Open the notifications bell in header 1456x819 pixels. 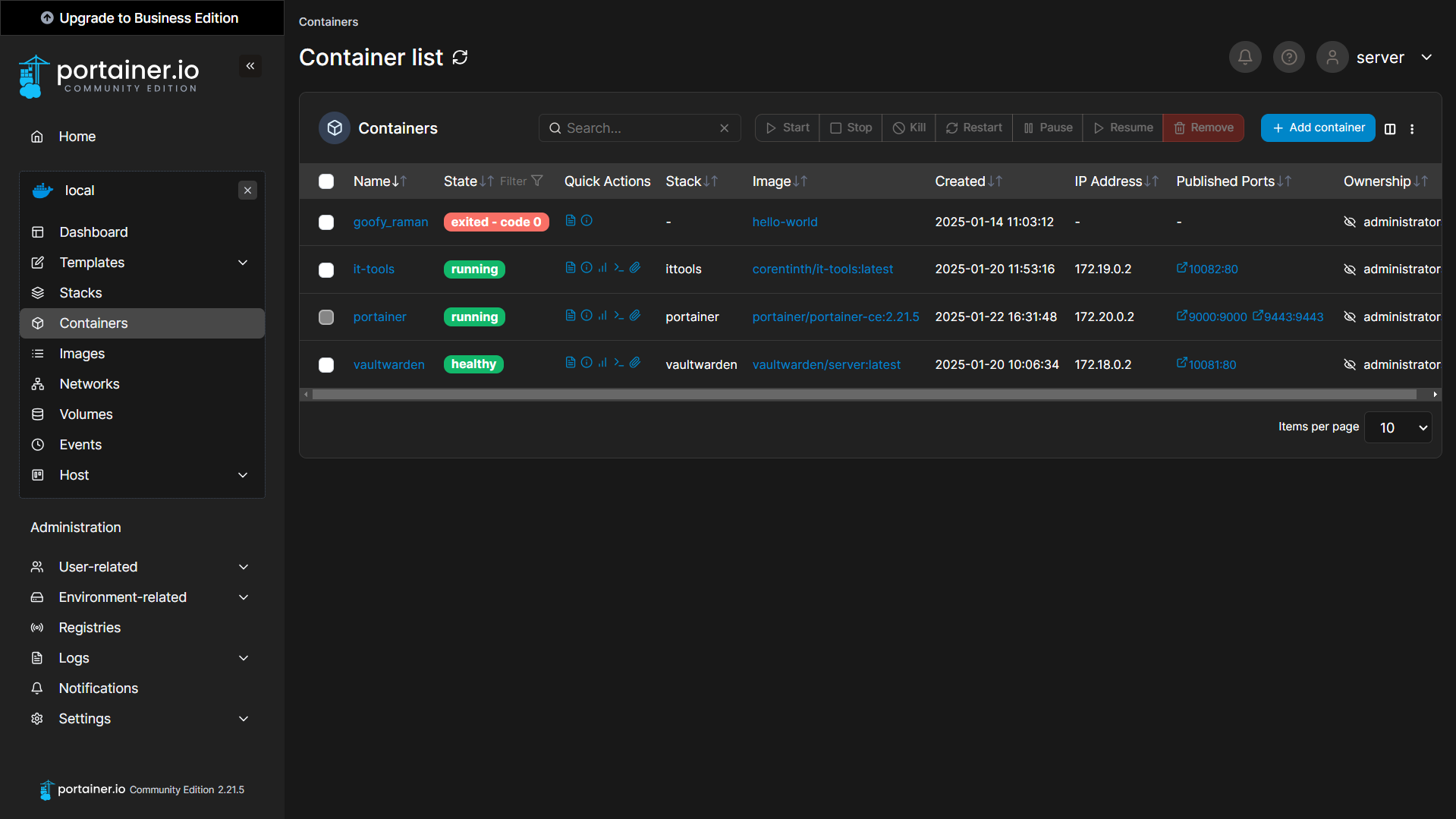[1244, 57]
